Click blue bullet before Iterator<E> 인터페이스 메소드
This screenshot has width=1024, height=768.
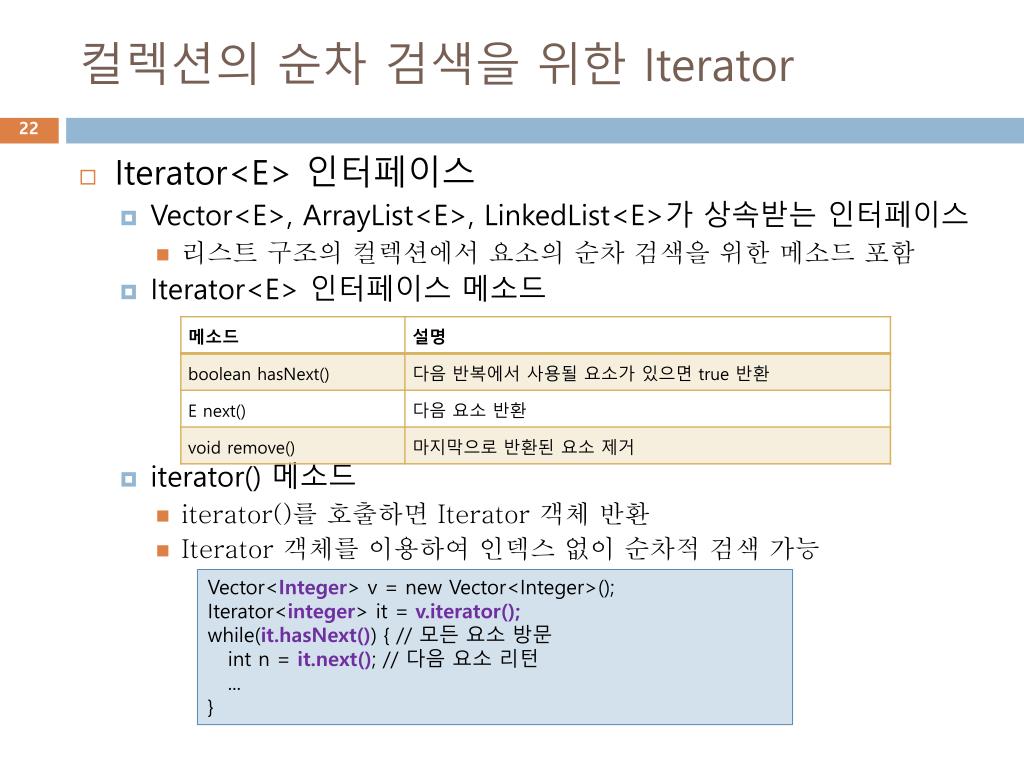(x=129, y=291)
